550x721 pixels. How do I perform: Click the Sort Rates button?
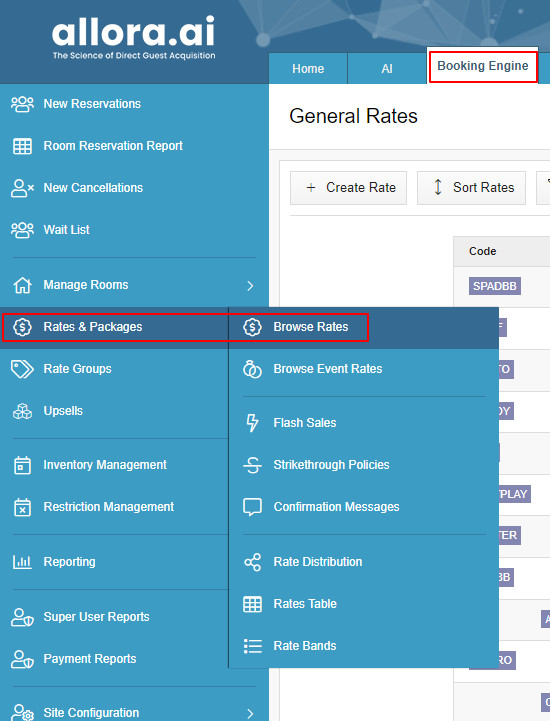pos(471,188)
